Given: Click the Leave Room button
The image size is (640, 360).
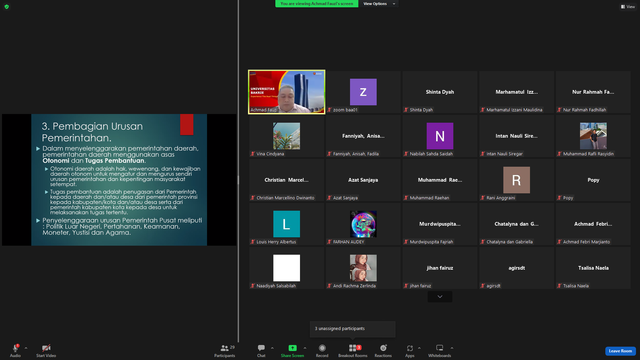Looking at the screenshot, I should coord(620,351).
